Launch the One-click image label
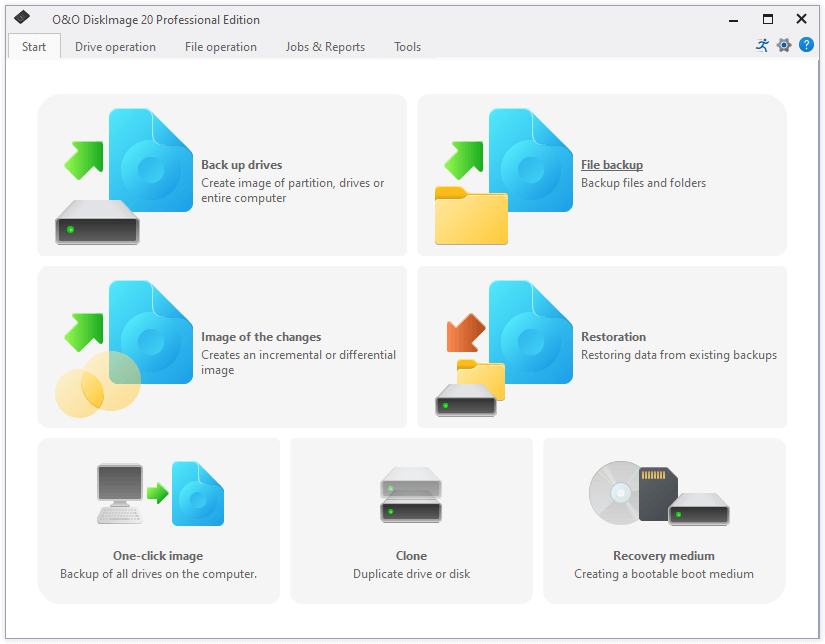 pos(158,556)
